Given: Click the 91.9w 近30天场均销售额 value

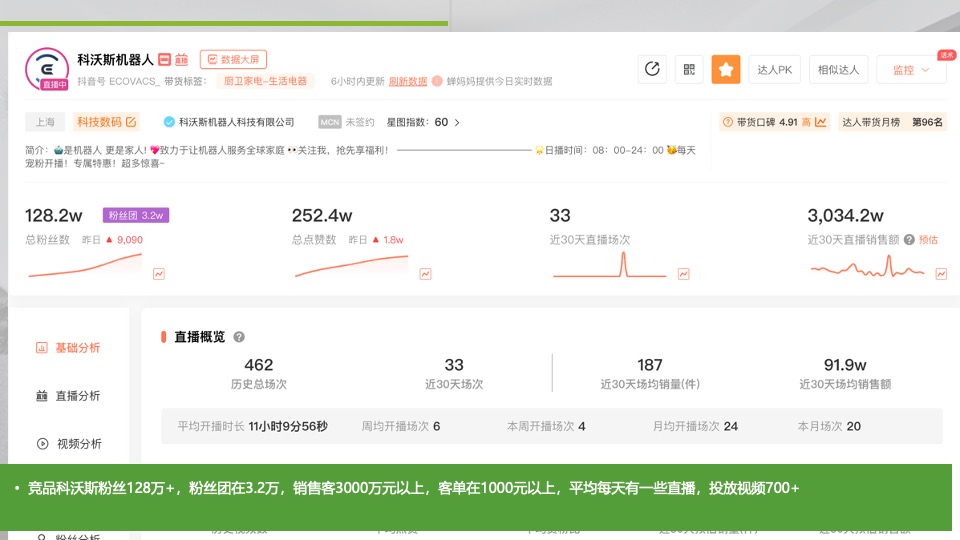Looking at the screenshot, I should pyautogui.click(x=845, y=365).
